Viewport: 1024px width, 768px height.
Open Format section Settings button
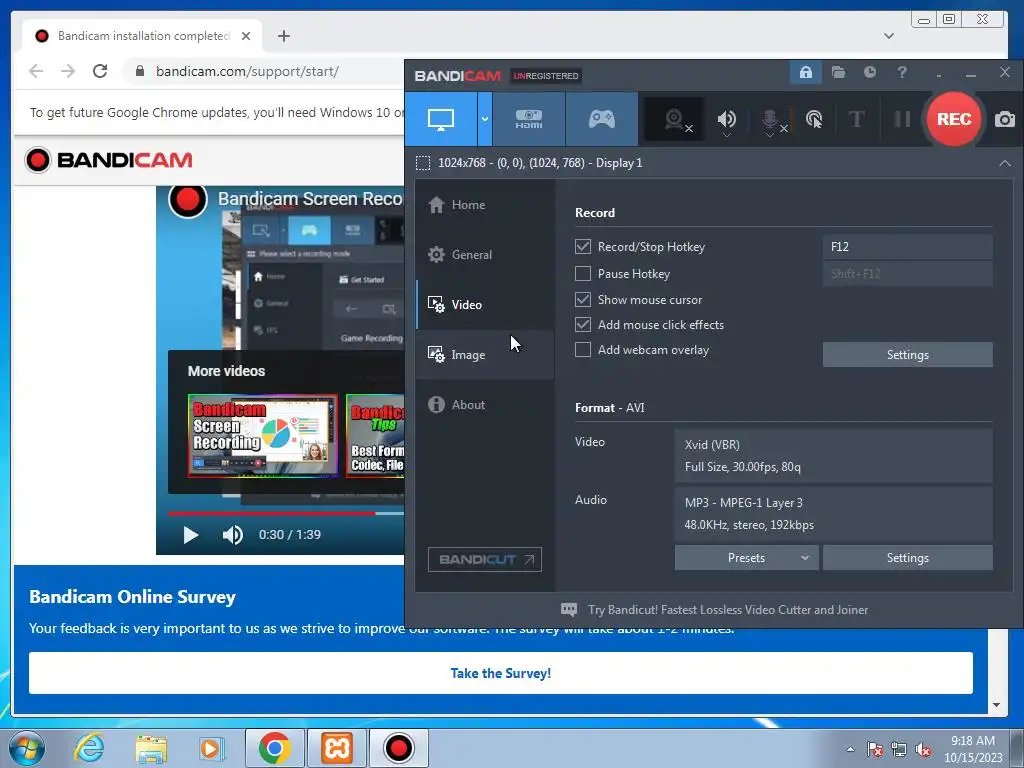pos(907,558)
